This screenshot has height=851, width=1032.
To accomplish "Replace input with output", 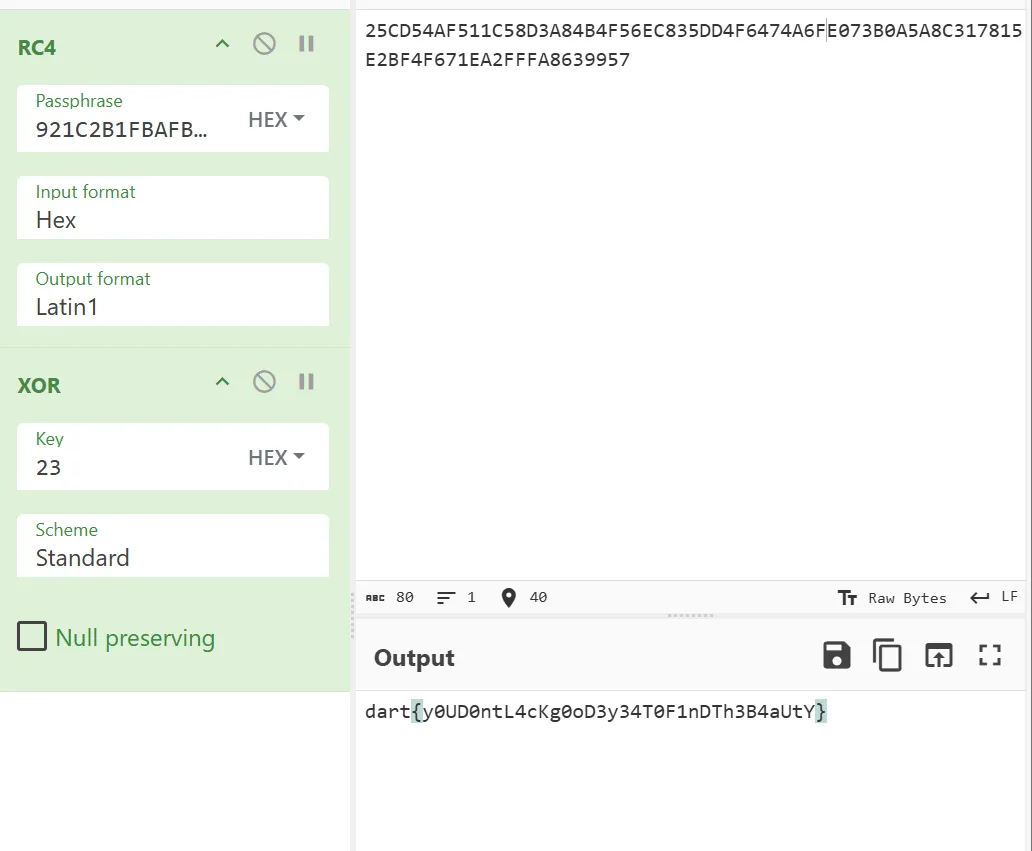I will click(x=938, y=656).
